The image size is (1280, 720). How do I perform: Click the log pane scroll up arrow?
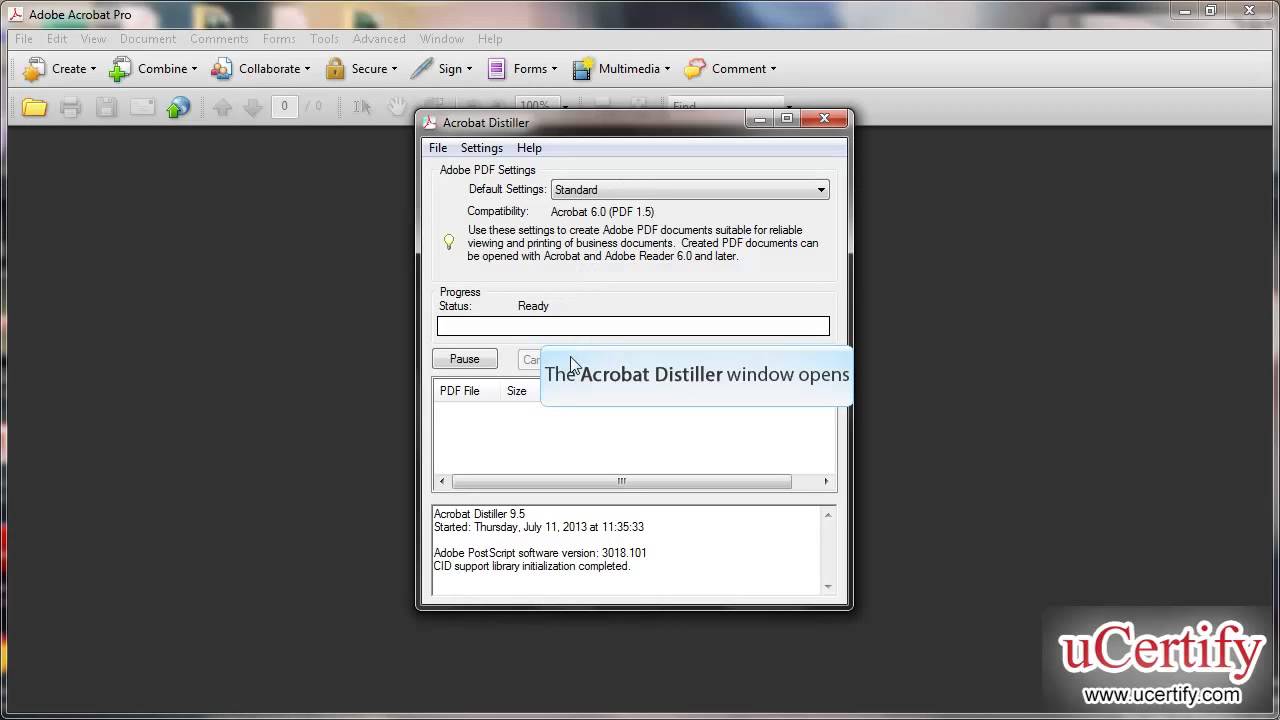828,516
